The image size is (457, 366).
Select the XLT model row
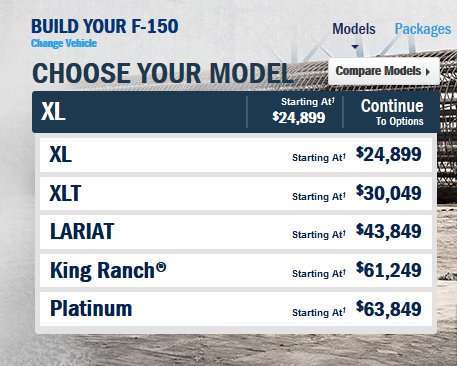click(x=236, y=193)
